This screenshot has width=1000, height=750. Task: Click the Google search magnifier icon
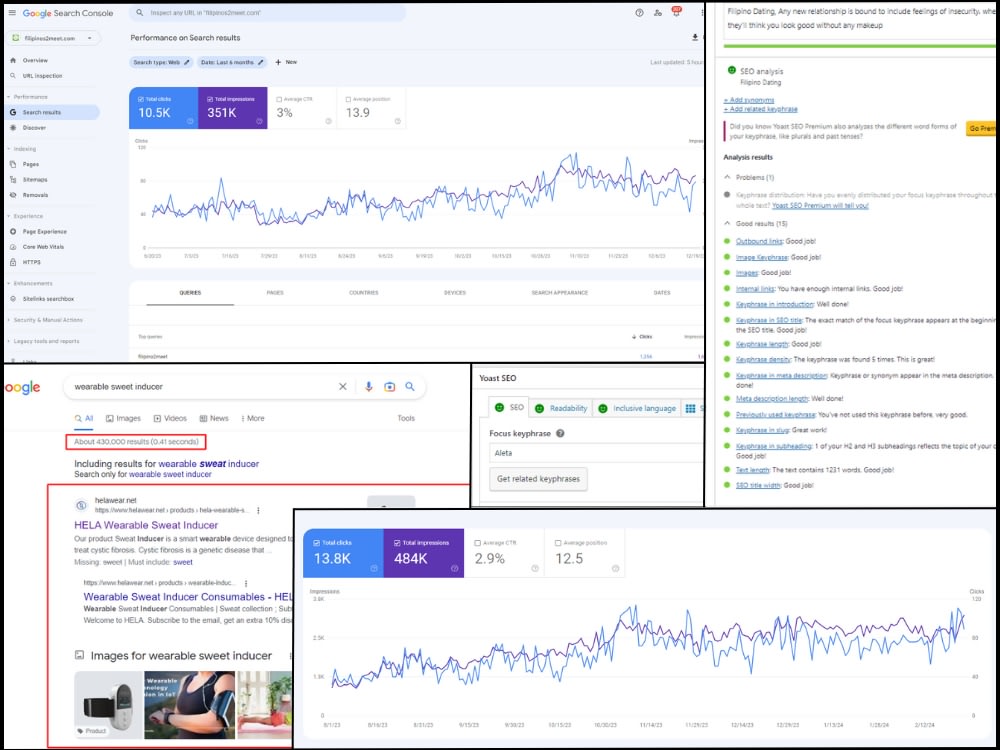pos(410,386)
